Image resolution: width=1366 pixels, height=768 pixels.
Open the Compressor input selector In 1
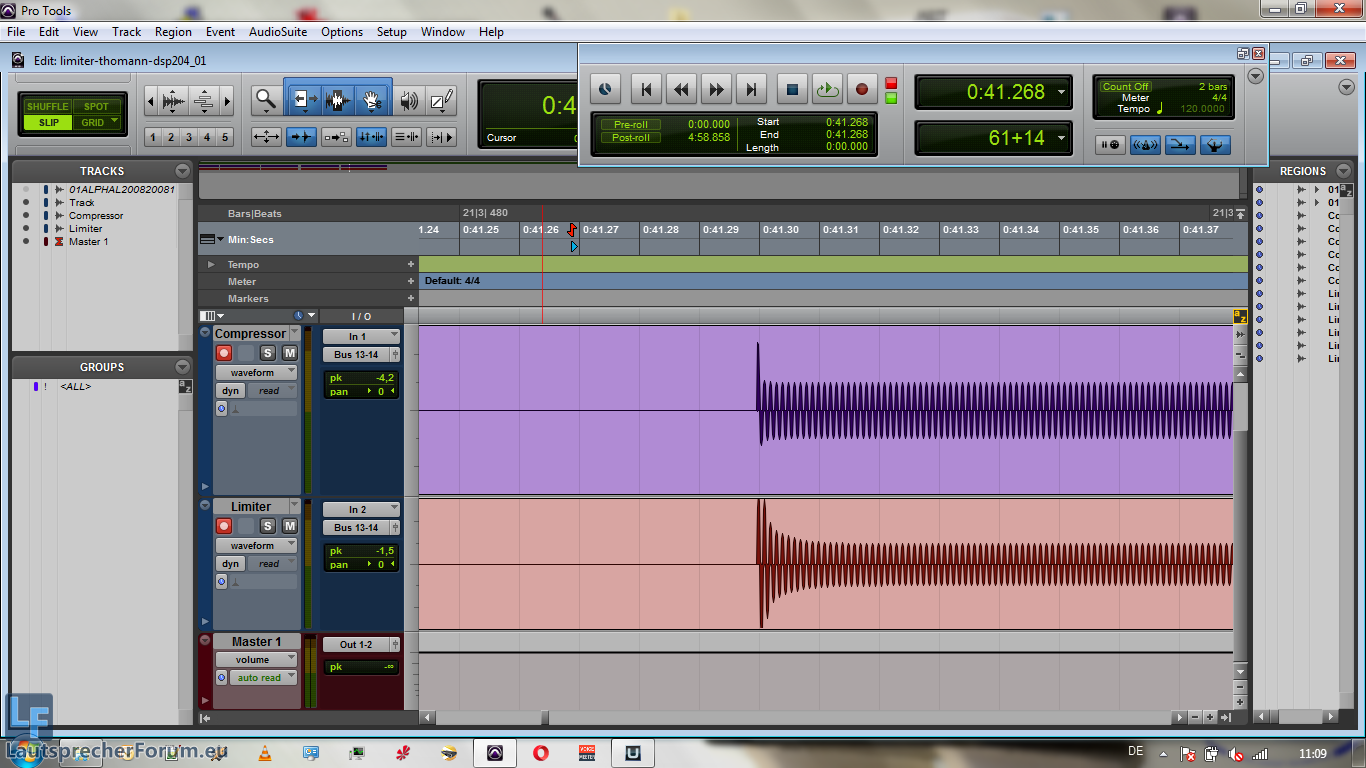tap(360, 337)
